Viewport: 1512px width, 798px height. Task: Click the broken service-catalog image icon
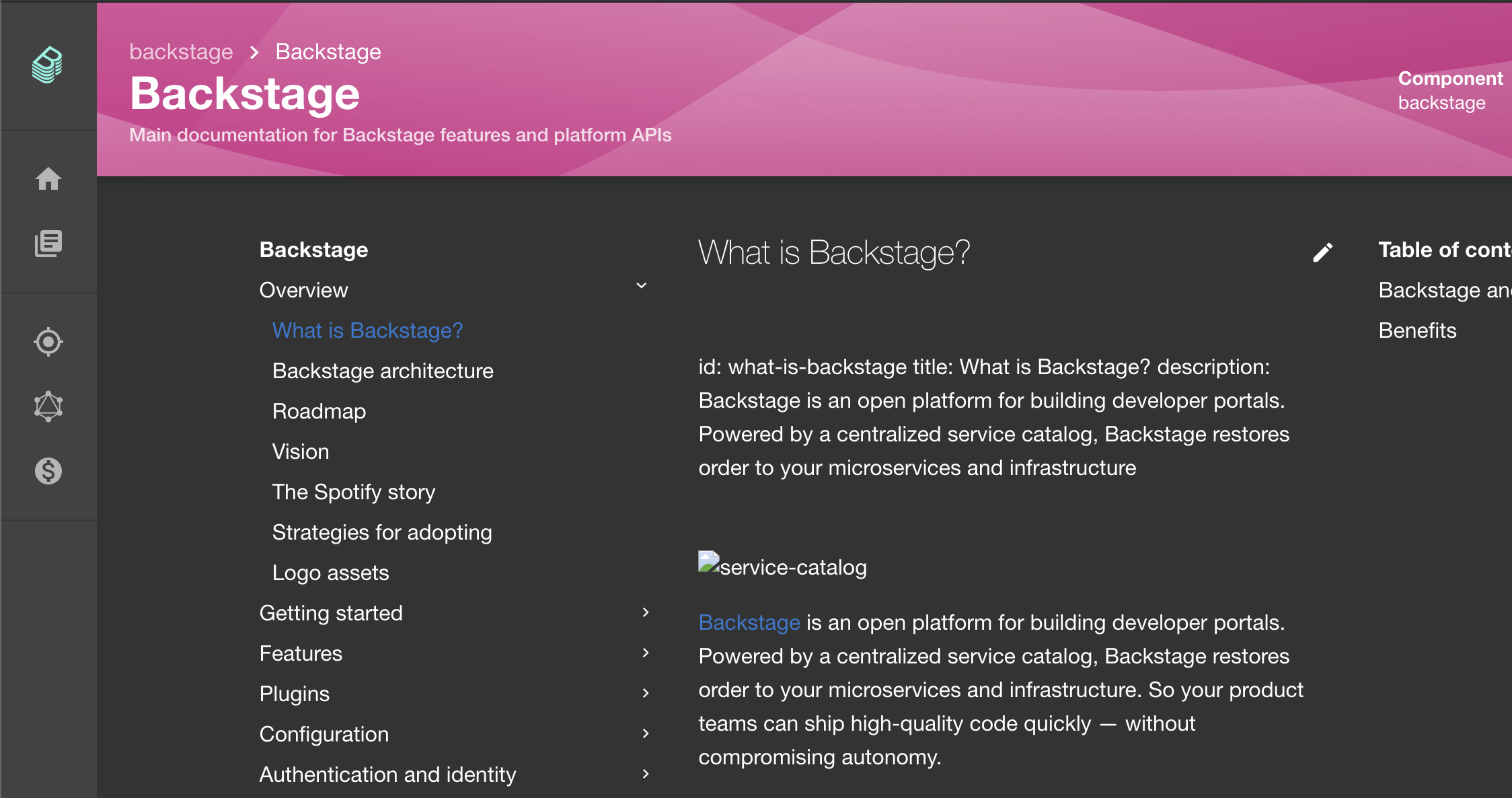(706, 563)
